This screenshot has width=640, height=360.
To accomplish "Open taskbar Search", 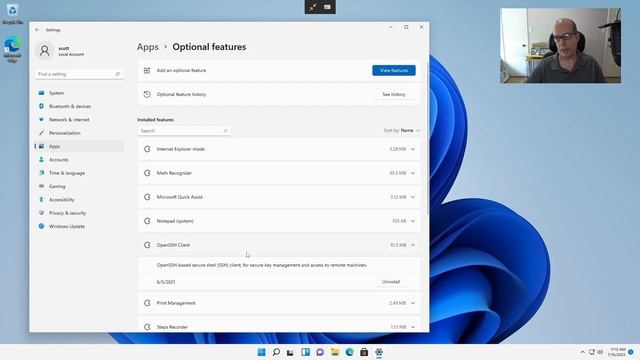I will pyautogui.click(x=276, y=352).
